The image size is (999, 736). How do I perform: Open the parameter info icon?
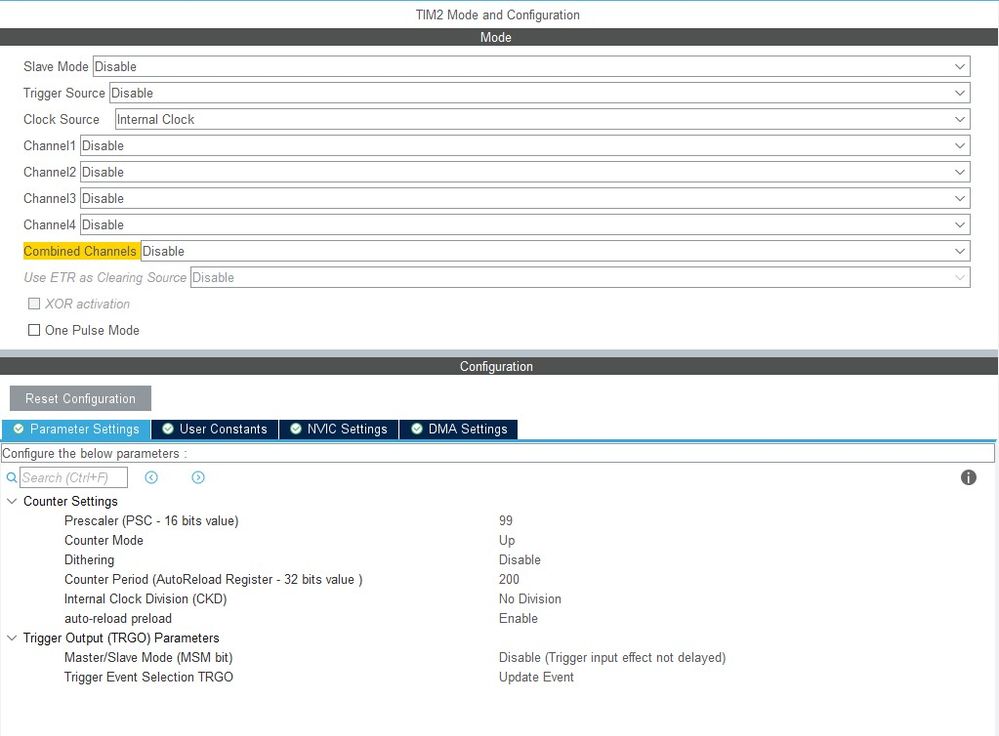(968, 477)
